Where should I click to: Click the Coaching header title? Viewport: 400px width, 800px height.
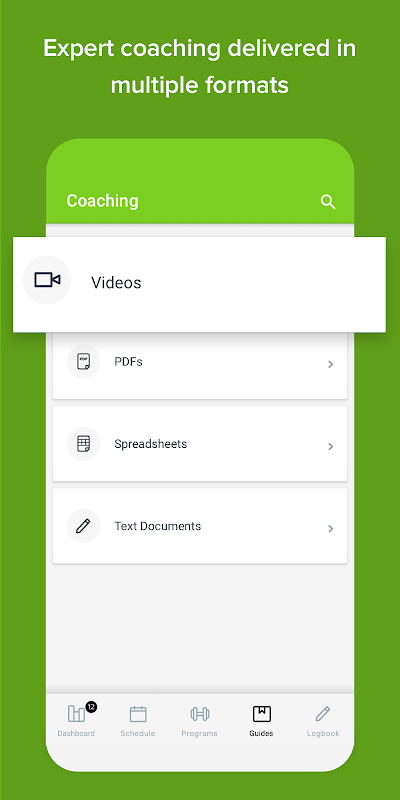[x=102, y=201]
